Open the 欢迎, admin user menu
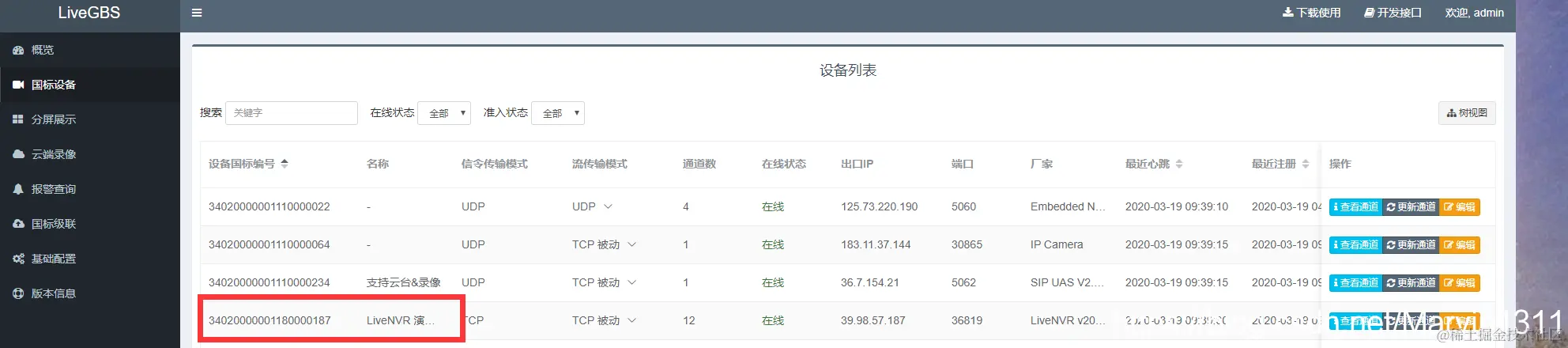Screen dimensions: 1568x348 pos(1475,13)
